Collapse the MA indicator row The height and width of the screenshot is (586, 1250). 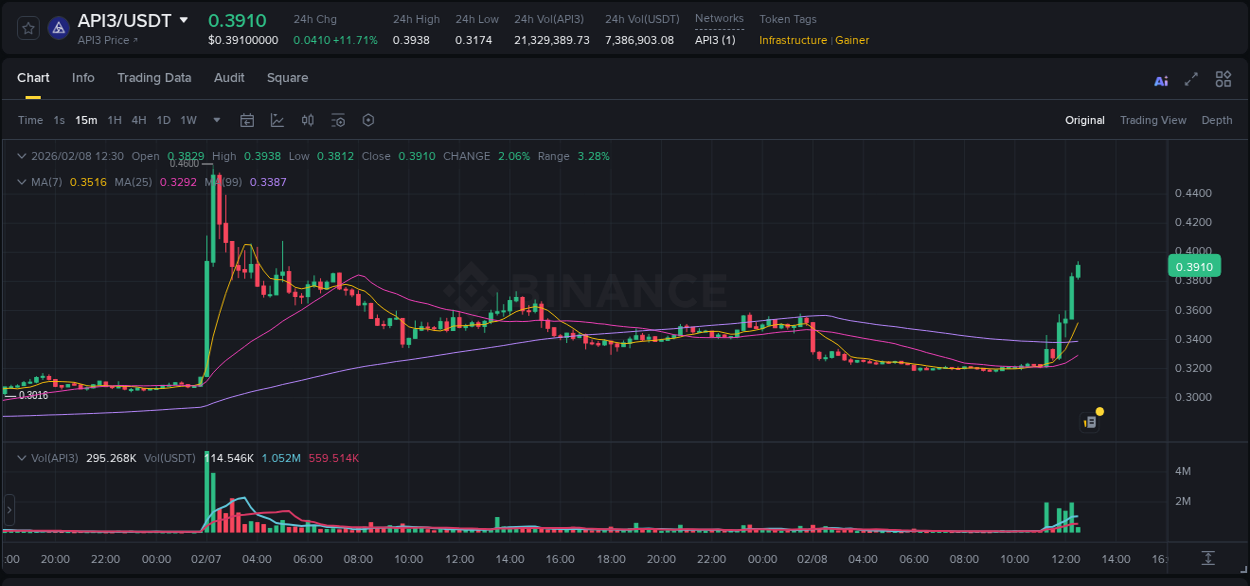click(x=20, y=183)
